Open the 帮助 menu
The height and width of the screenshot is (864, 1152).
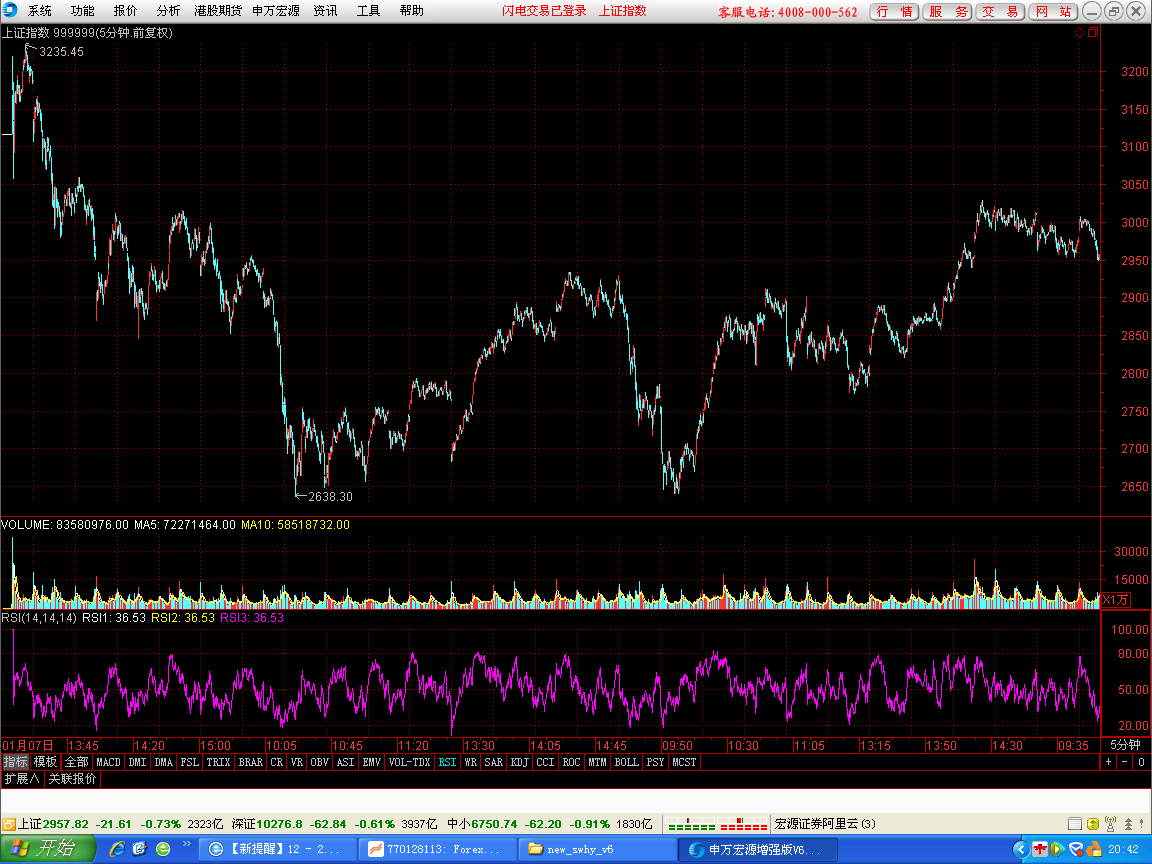[x=411, y=10]
